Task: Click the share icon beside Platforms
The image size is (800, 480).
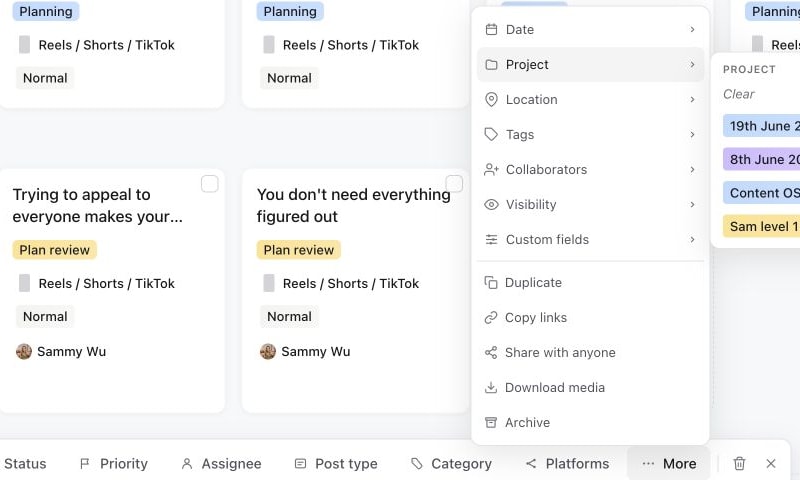Action: point(531,463)
